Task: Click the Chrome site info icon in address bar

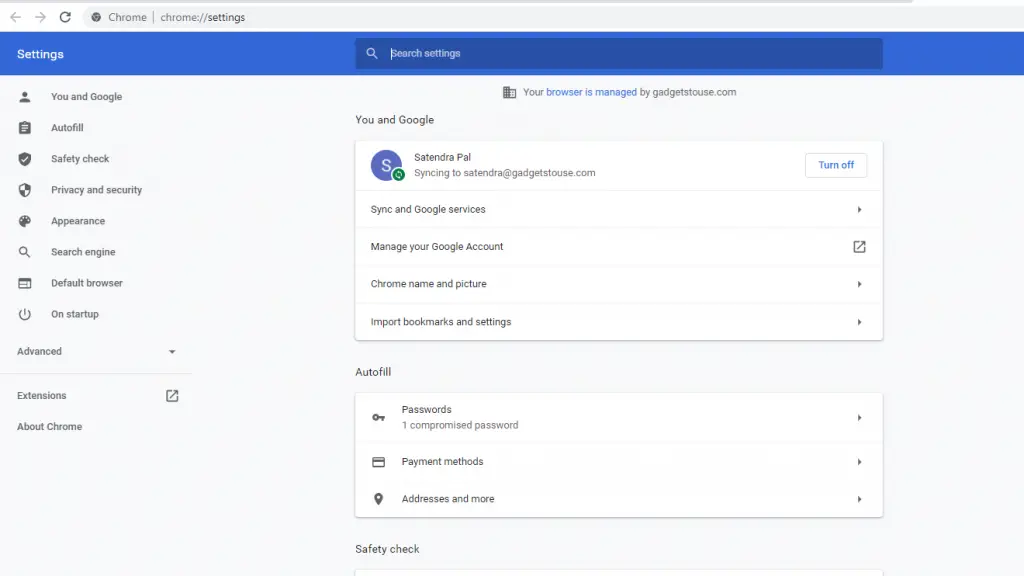Action: point(96,17)
